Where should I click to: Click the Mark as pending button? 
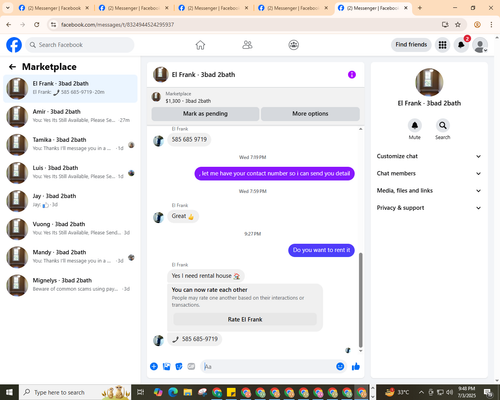point(205,114)
